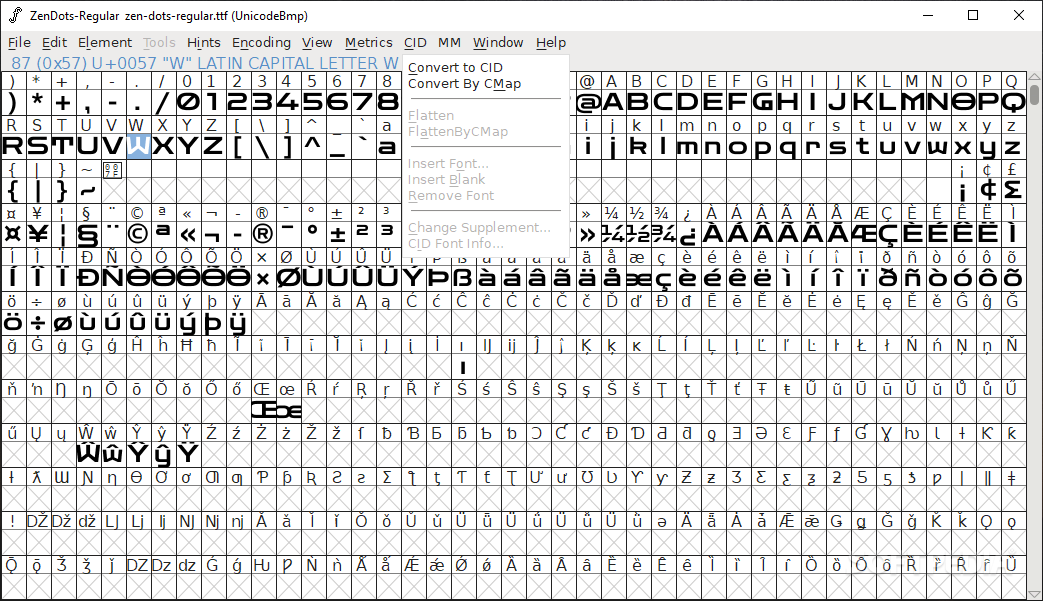Click the scrollbar down arrow
Image resolution: width=1043 pixels, height=601 pixels.
pos(1034,594)
